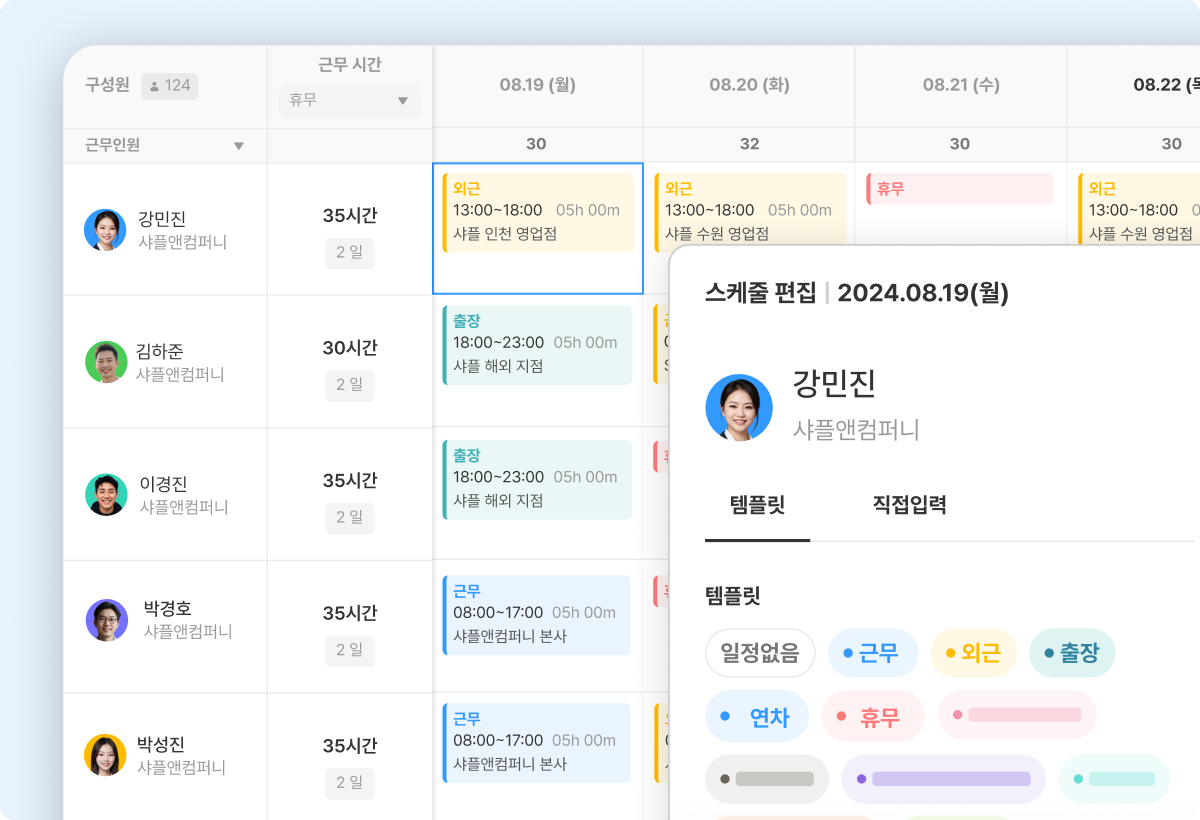Image resolution: width=1200 pixels, height=820 pixels.
Task: Click the 박경호 name in member list
Action: 167,608
